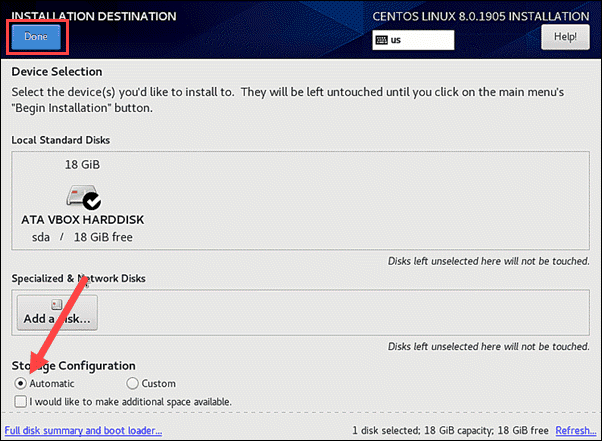Click 1 disk selected status text
The image size is (602, 441).
pyautogui.click(x=450, y=430)
